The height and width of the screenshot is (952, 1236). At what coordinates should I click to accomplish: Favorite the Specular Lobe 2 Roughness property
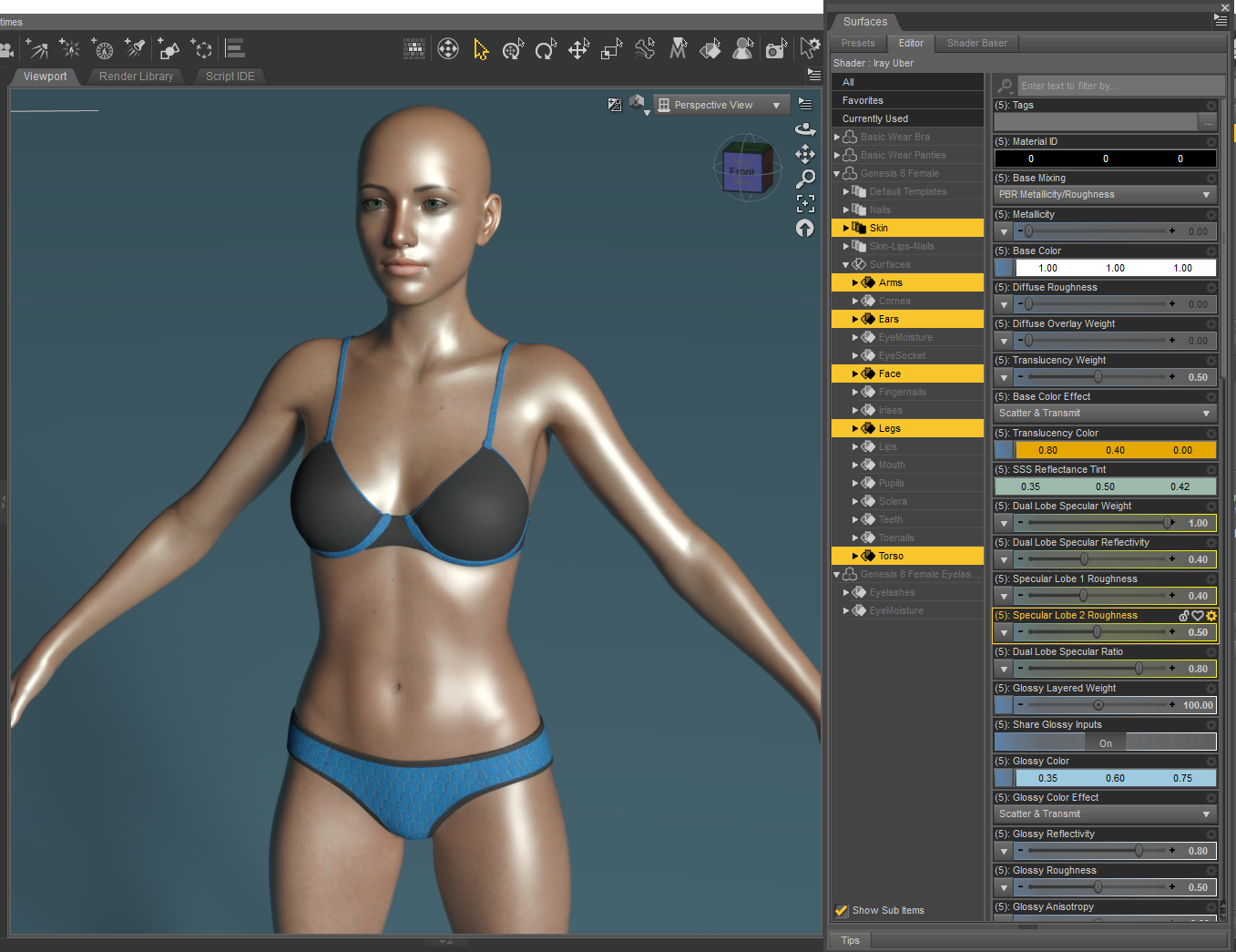[x=1198, y=616]
